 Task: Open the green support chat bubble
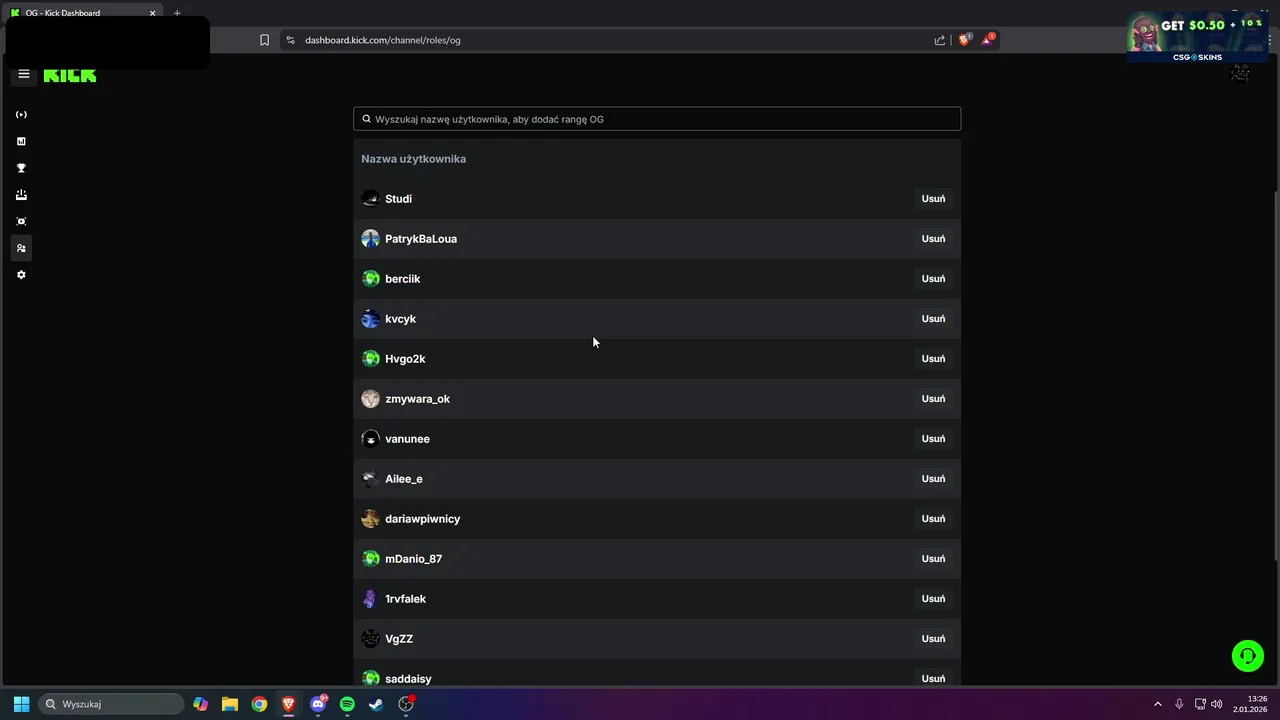1248,656
